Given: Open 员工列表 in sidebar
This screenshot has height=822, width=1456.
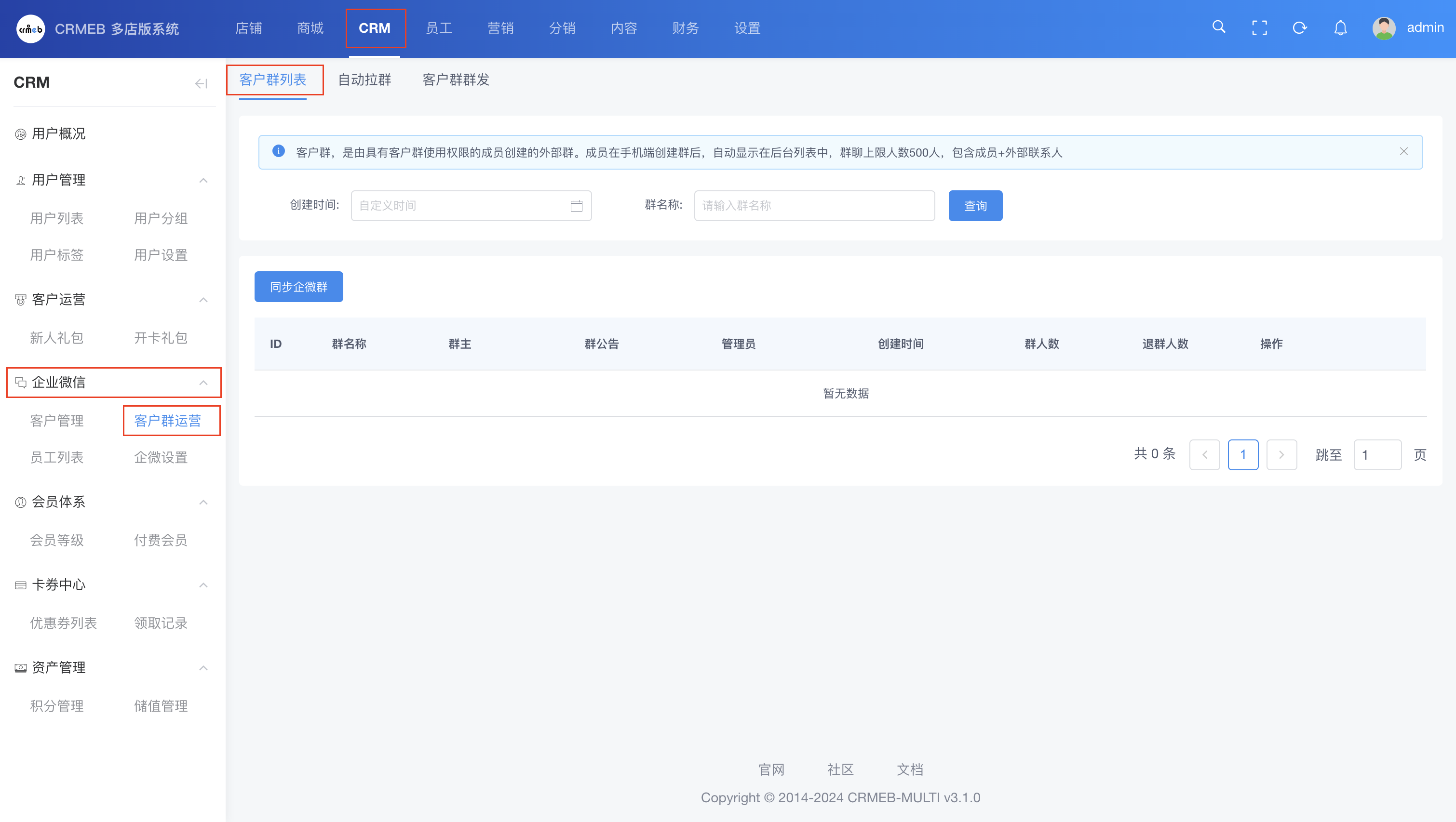Looking at the screenshot, I should [56, 458].
